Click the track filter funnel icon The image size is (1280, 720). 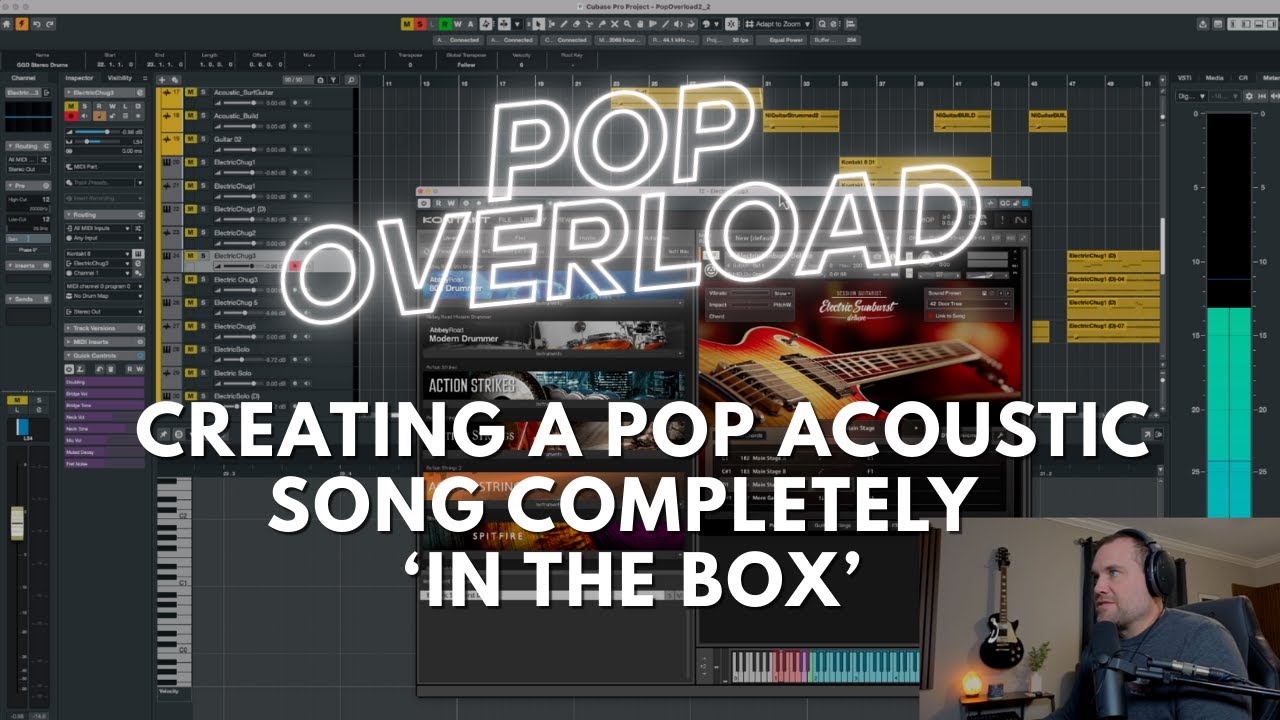pos(333,80)
